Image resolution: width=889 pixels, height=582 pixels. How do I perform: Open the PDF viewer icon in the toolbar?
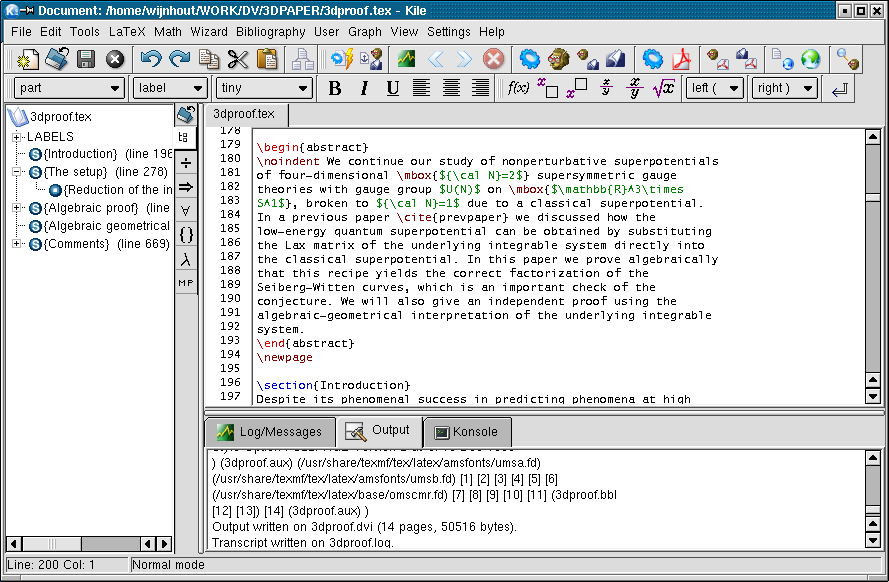[681, 59]
